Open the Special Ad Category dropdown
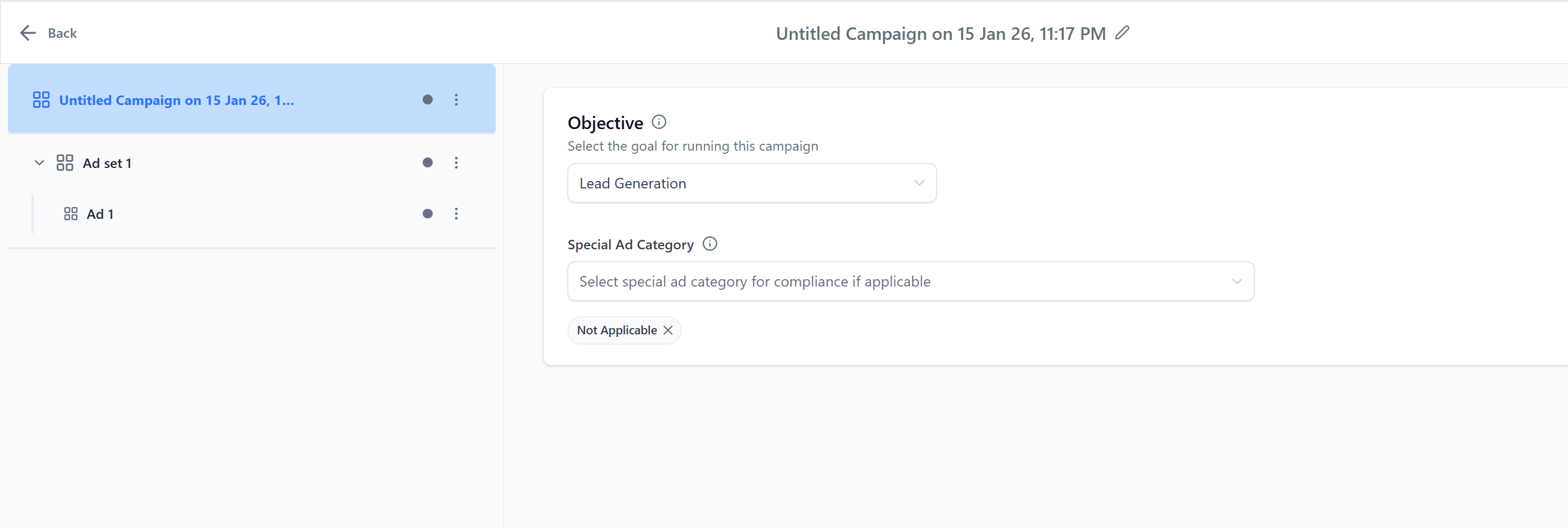Viewport: 1568px width, 528px height. [x=910, y=280]
